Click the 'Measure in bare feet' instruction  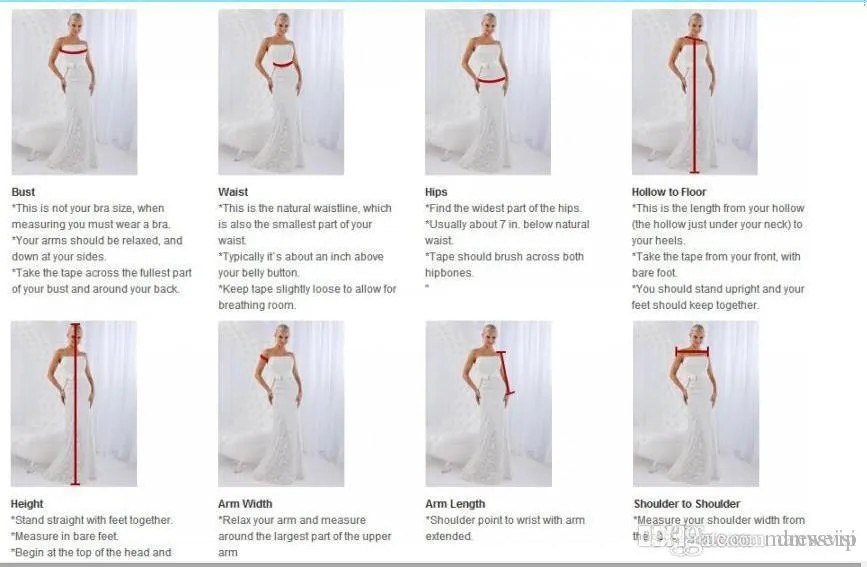64,536
